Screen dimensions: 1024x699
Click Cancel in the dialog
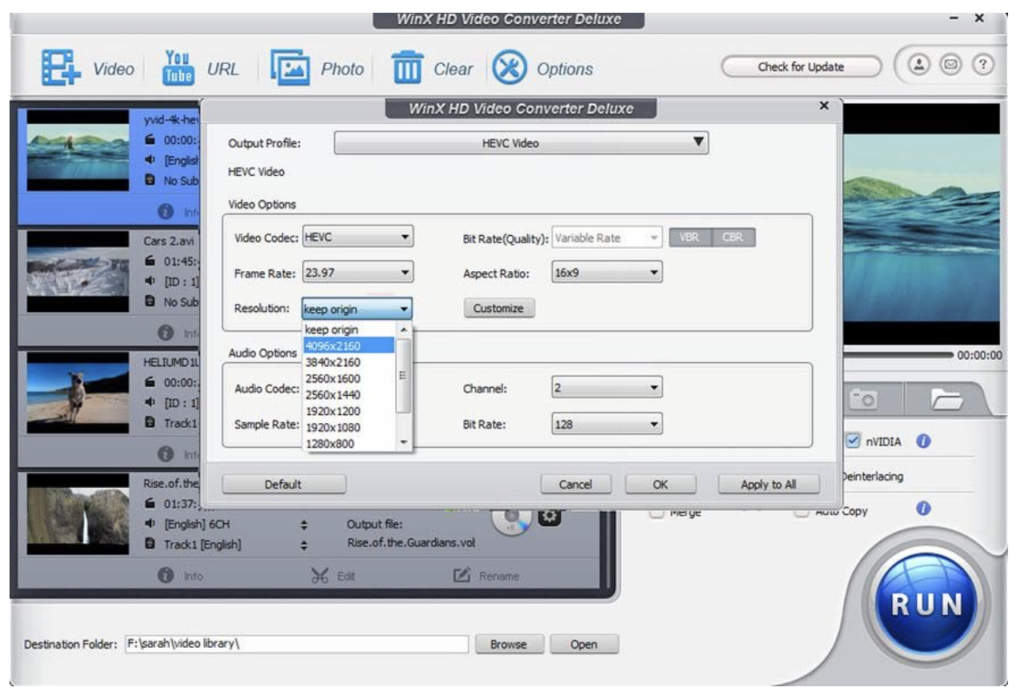tap(575, 484)
